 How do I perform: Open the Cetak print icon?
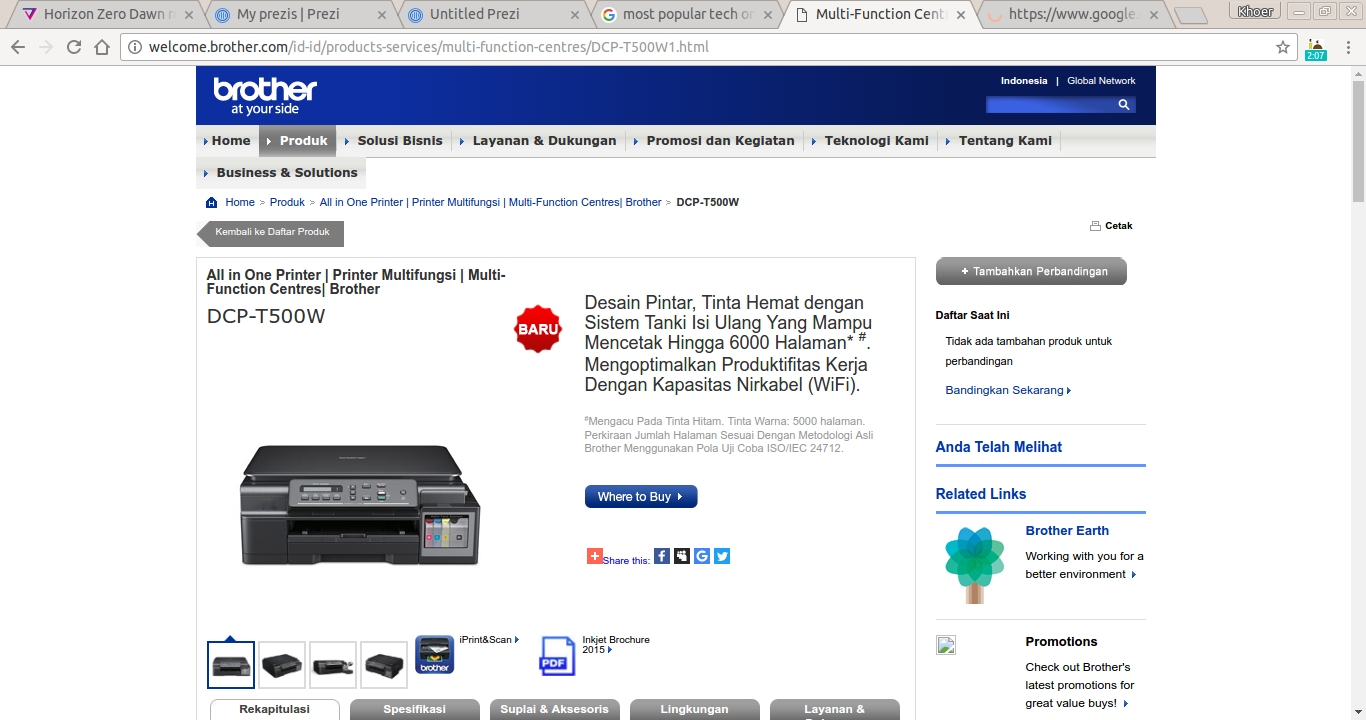(1097, 225)
